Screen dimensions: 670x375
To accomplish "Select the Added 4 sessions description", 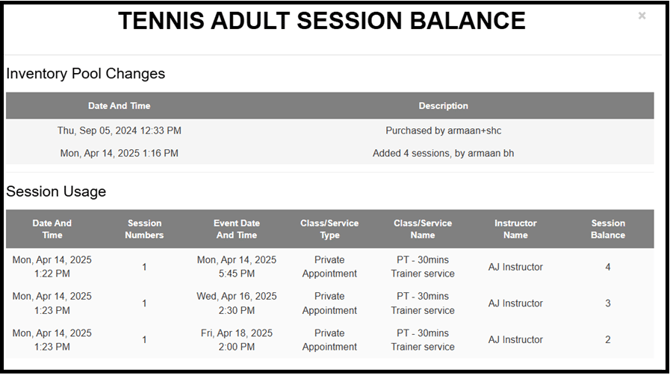I will pos(443,153).
